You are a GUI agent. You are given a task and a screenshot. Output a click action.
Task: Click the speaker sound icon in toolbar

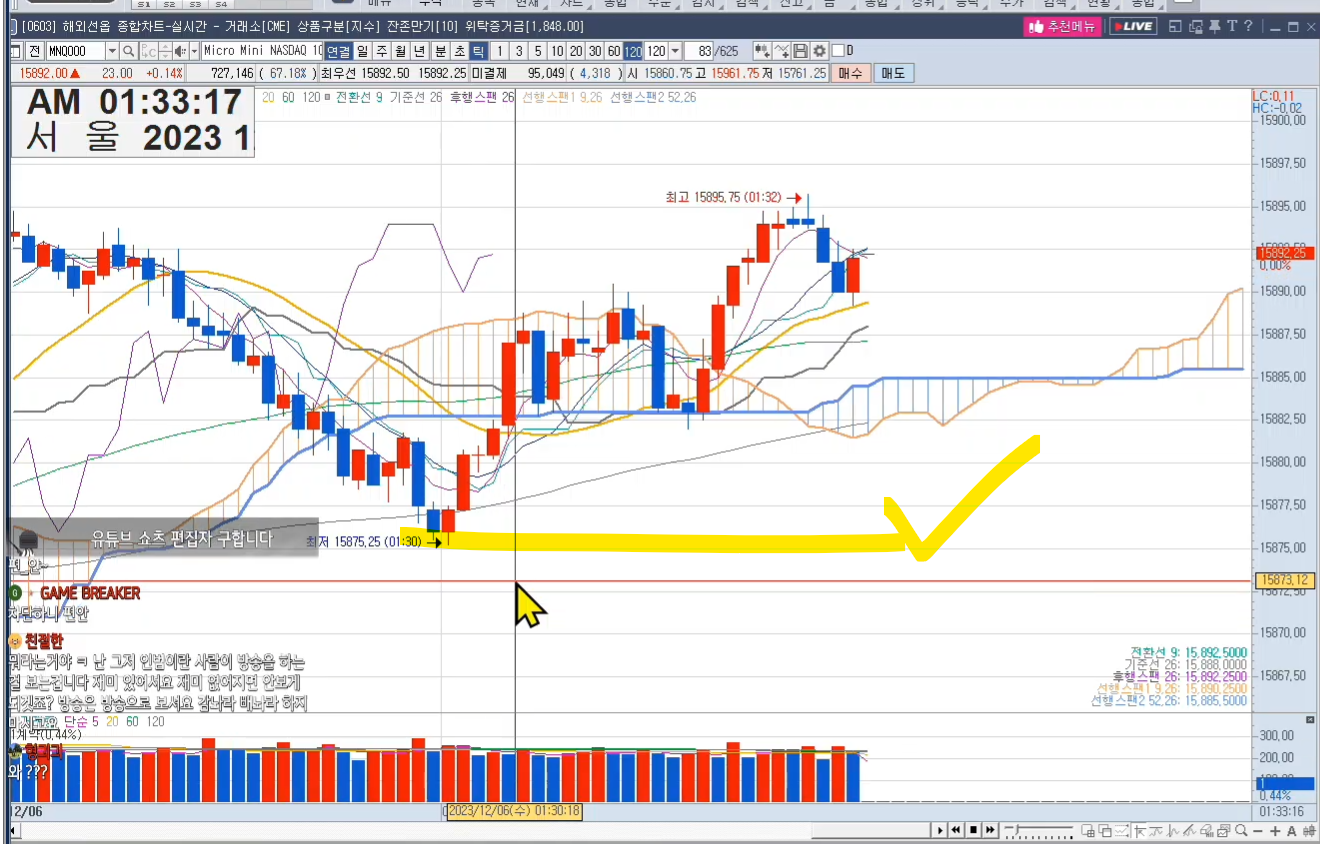coord(180,51)
